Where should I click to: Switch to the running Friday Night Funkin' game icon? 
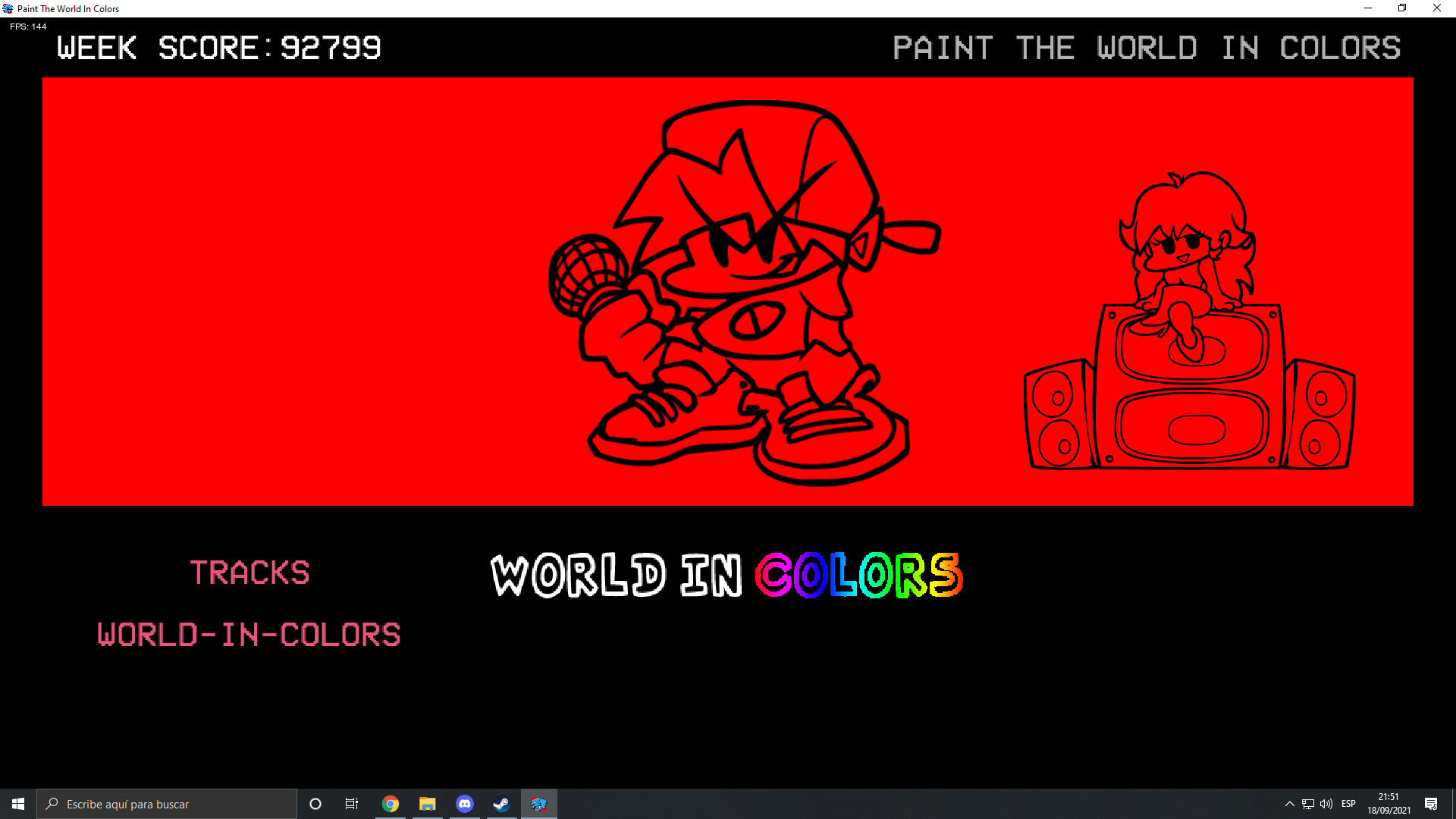538,803
